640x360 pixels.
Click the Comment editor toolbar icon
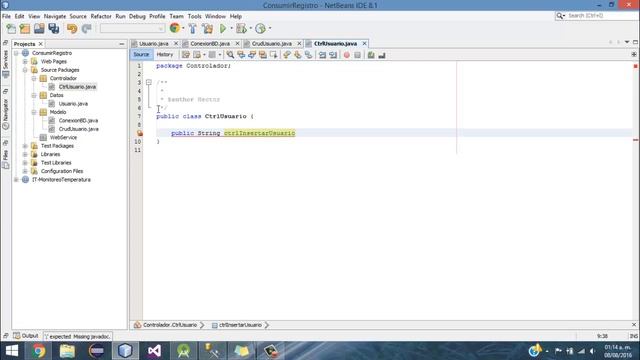(x=371, y=55)
